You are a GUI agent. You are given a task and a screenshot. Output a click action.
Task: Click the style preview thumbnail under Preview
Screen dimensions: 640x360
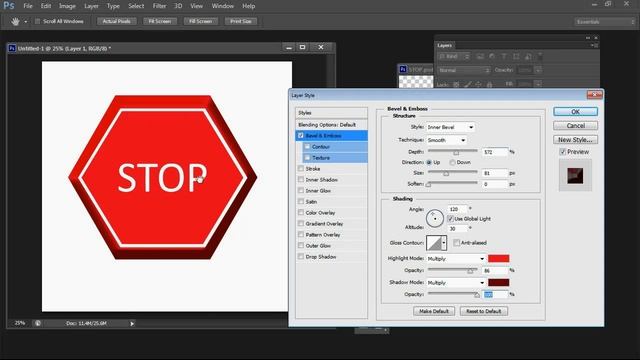(x=575, y=176)
